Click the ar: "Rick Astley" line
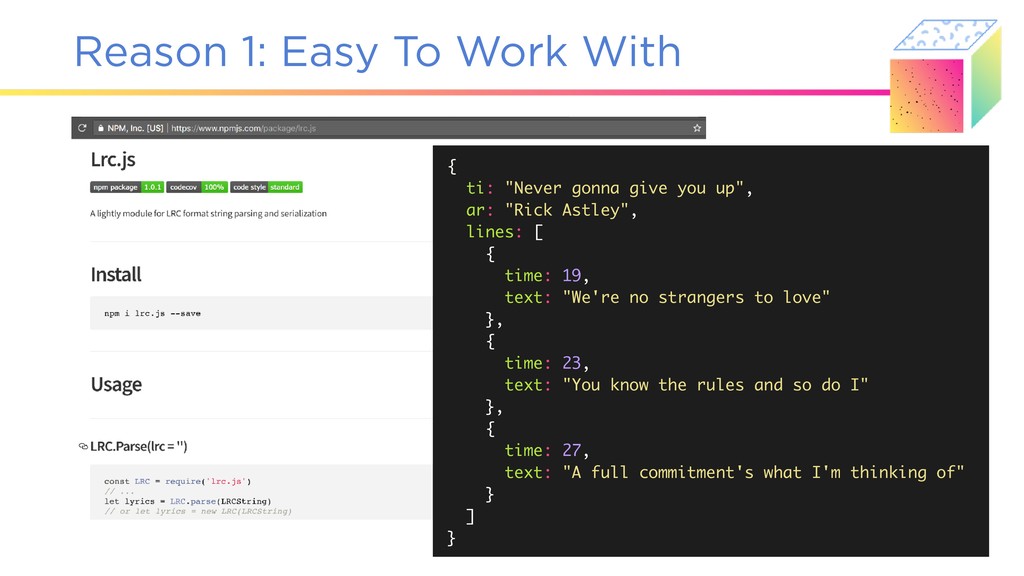The height and width of the screenshot is (576, 1024). tap(551, 210)
